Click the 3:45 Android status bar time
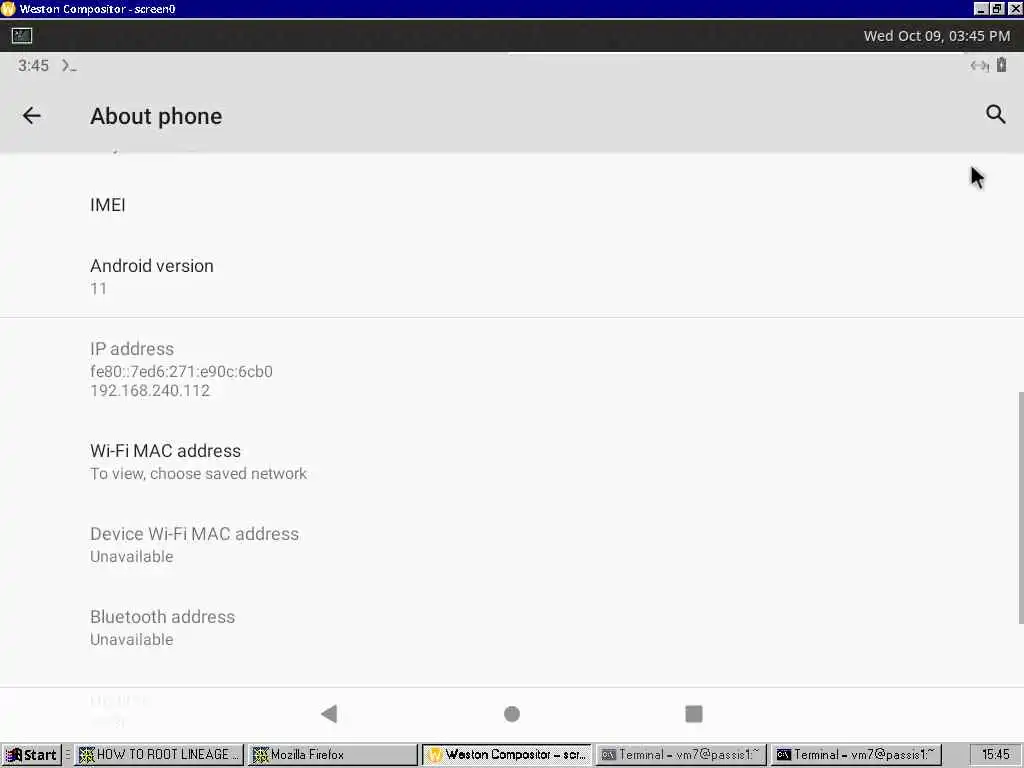This screenshot has height=768, width=1024. (33, 65)
